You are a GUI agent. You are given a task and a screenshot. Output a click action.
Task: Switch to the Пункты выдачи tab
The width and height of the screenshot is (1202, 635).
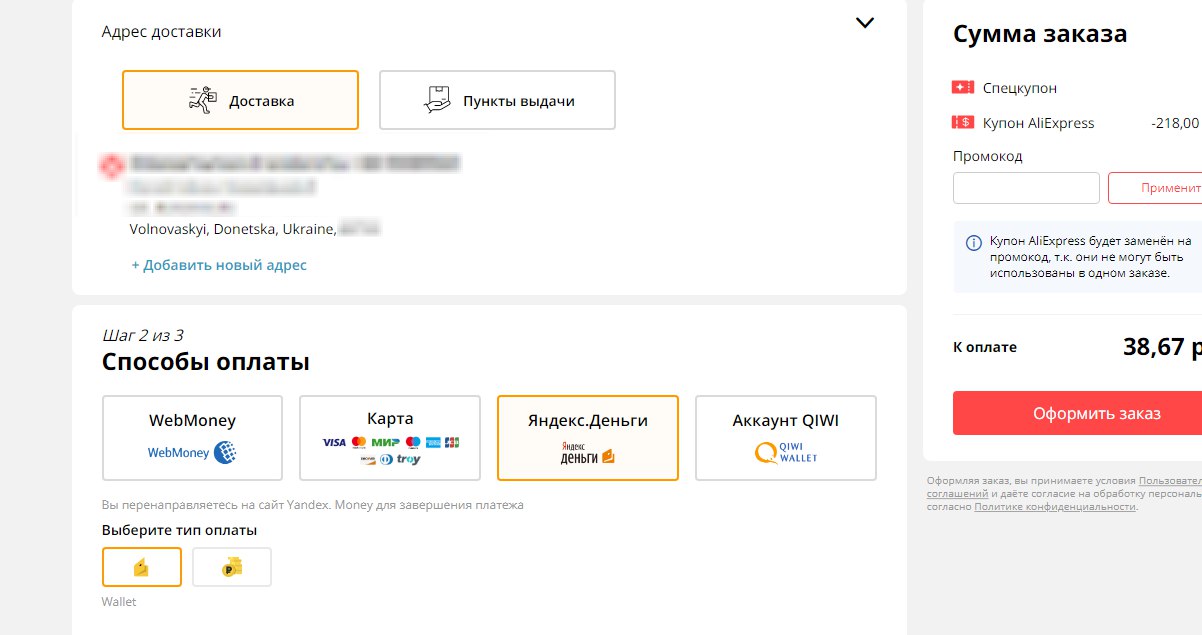click(497, 100)
